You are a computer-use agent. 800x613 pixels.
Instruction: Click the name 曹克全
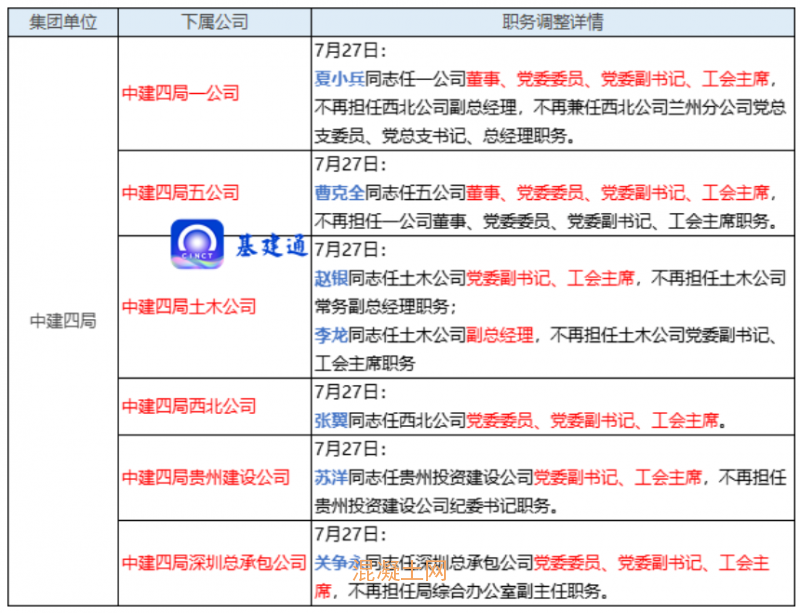pyautogui.click(x=340, y=193)
